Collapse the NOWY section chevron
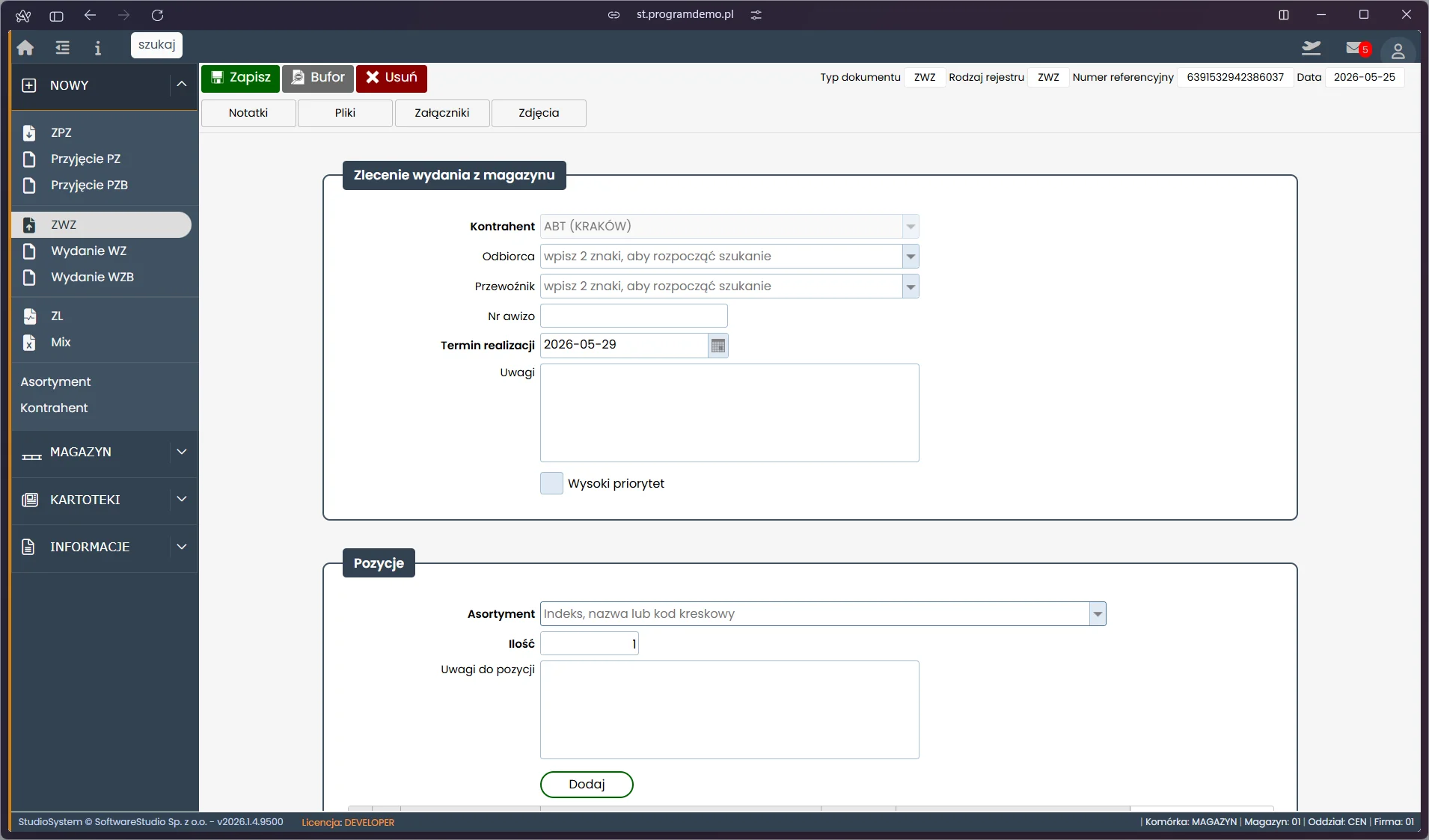The width and height of the screenshot is (1429, 840). pyautogui.click(x=181, y=85)
